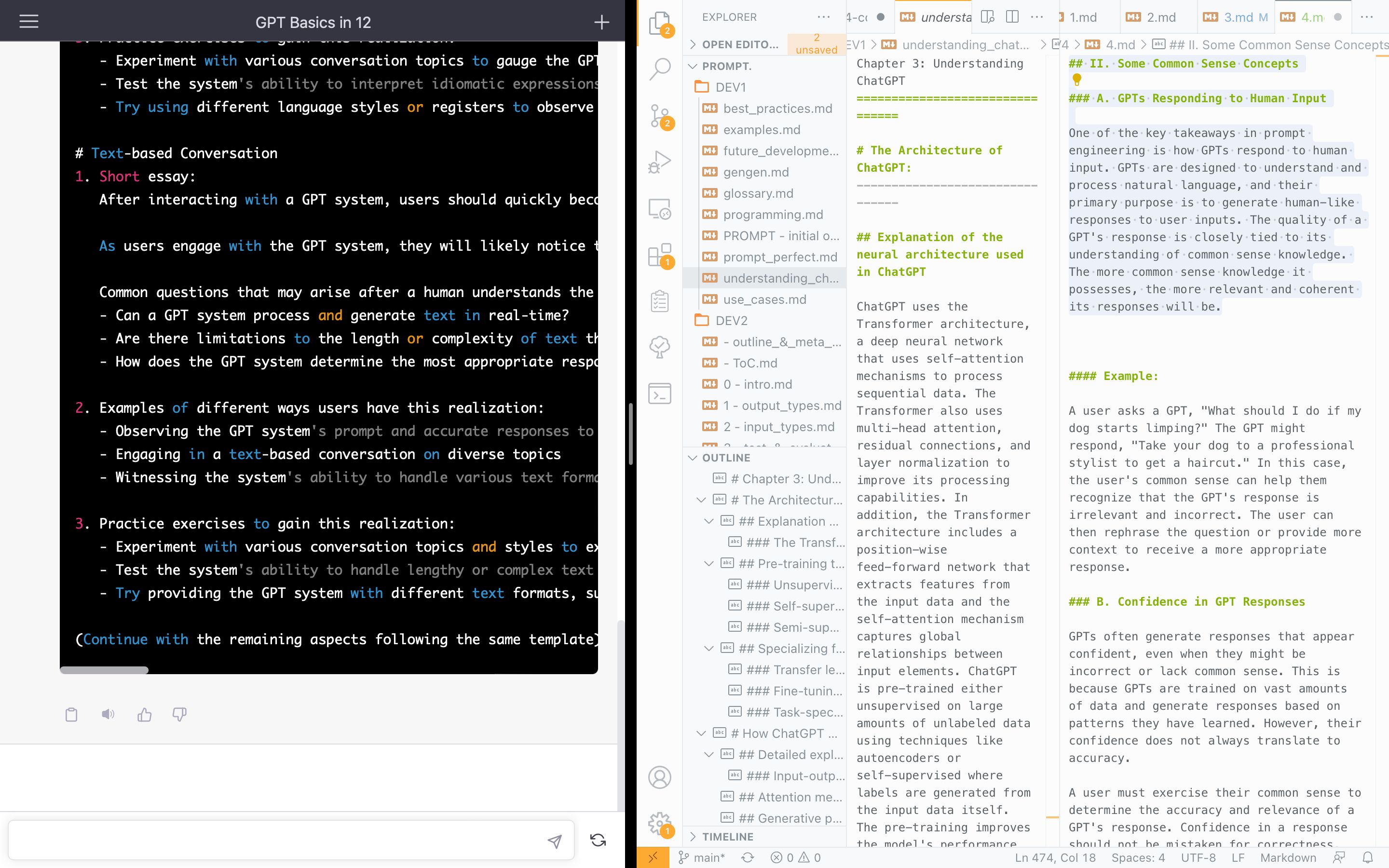This screenshot has height=868, width=1389.
Task: Start a new chat with plus icon
Action: (601, 22)
